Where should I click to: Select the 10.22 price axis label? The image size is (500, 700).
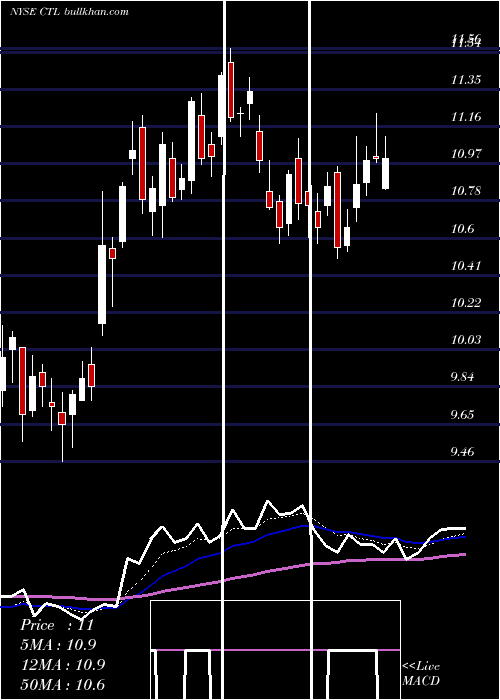point(466,304)
